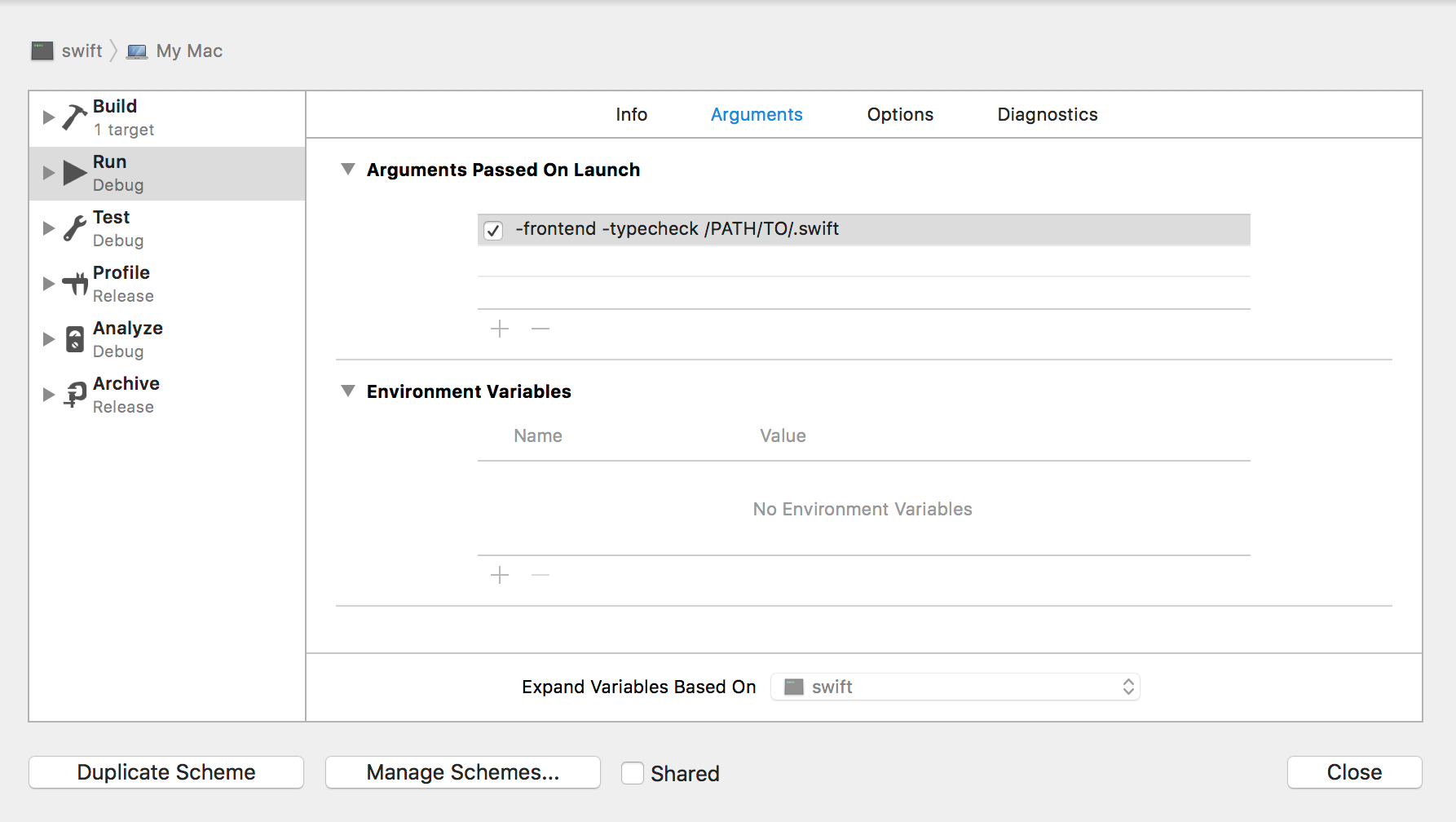Open the Diagnostics tab
Screen dimensions: 1456x822
(x=1047, y=115)
